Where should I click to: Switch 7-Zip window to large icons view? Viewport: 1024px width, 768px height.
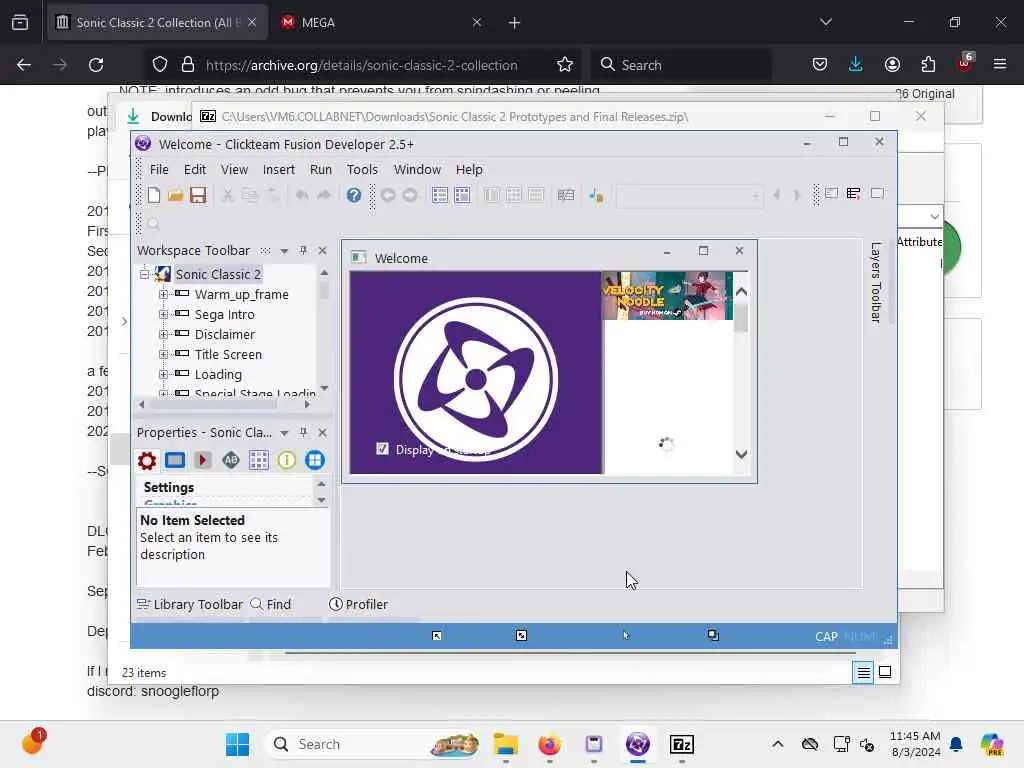coord(885,672)
